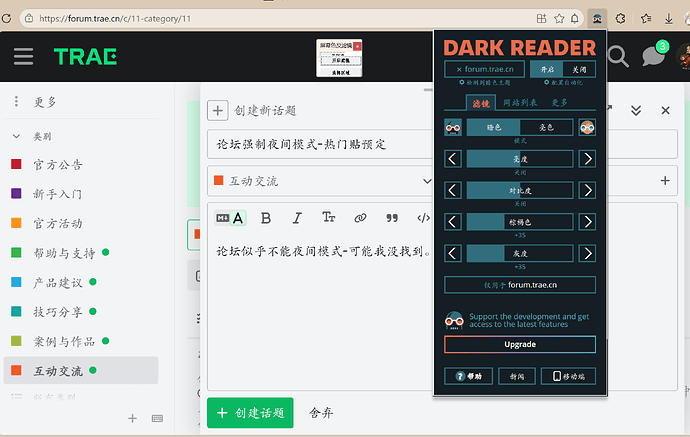Open 检测到暗色主题 setting
The height and width of the screenshot is (437, 690).
tap(484, 83)
